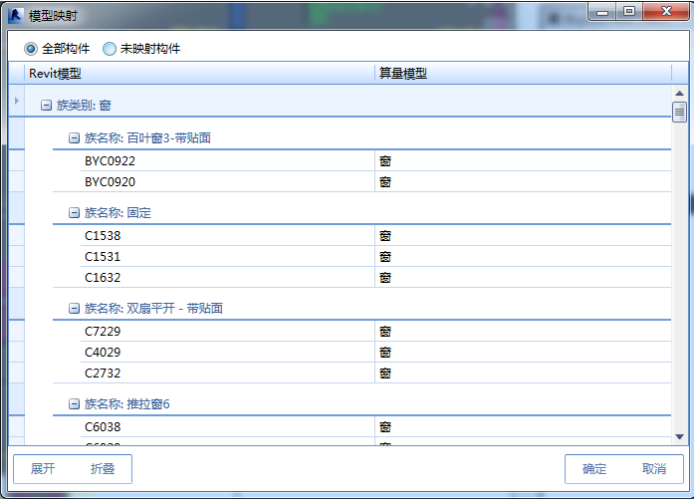
Task: Select the C1531 row
Action: tap(376, 257)
